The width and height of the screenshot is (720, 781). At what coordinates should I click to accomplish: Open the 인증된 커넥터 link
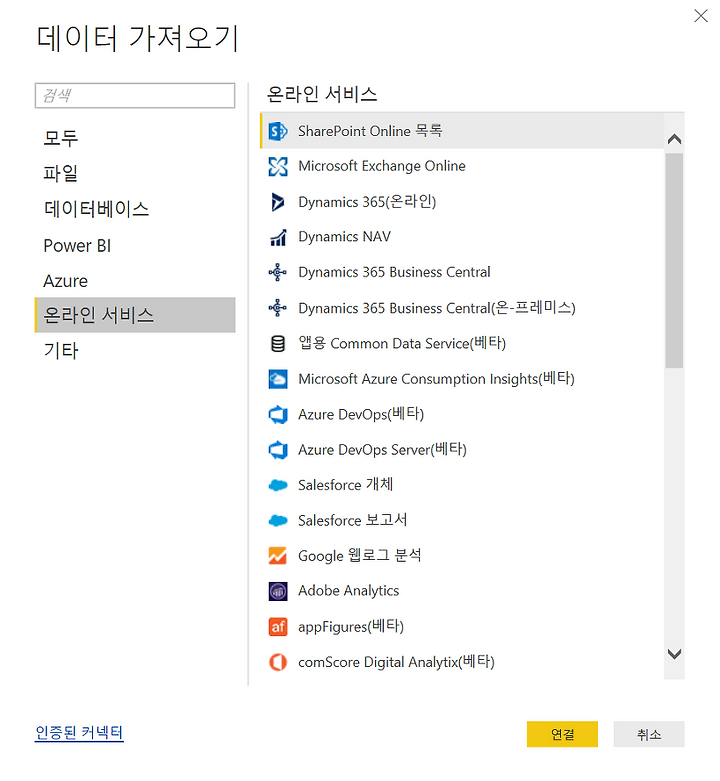tap(79, 733)
